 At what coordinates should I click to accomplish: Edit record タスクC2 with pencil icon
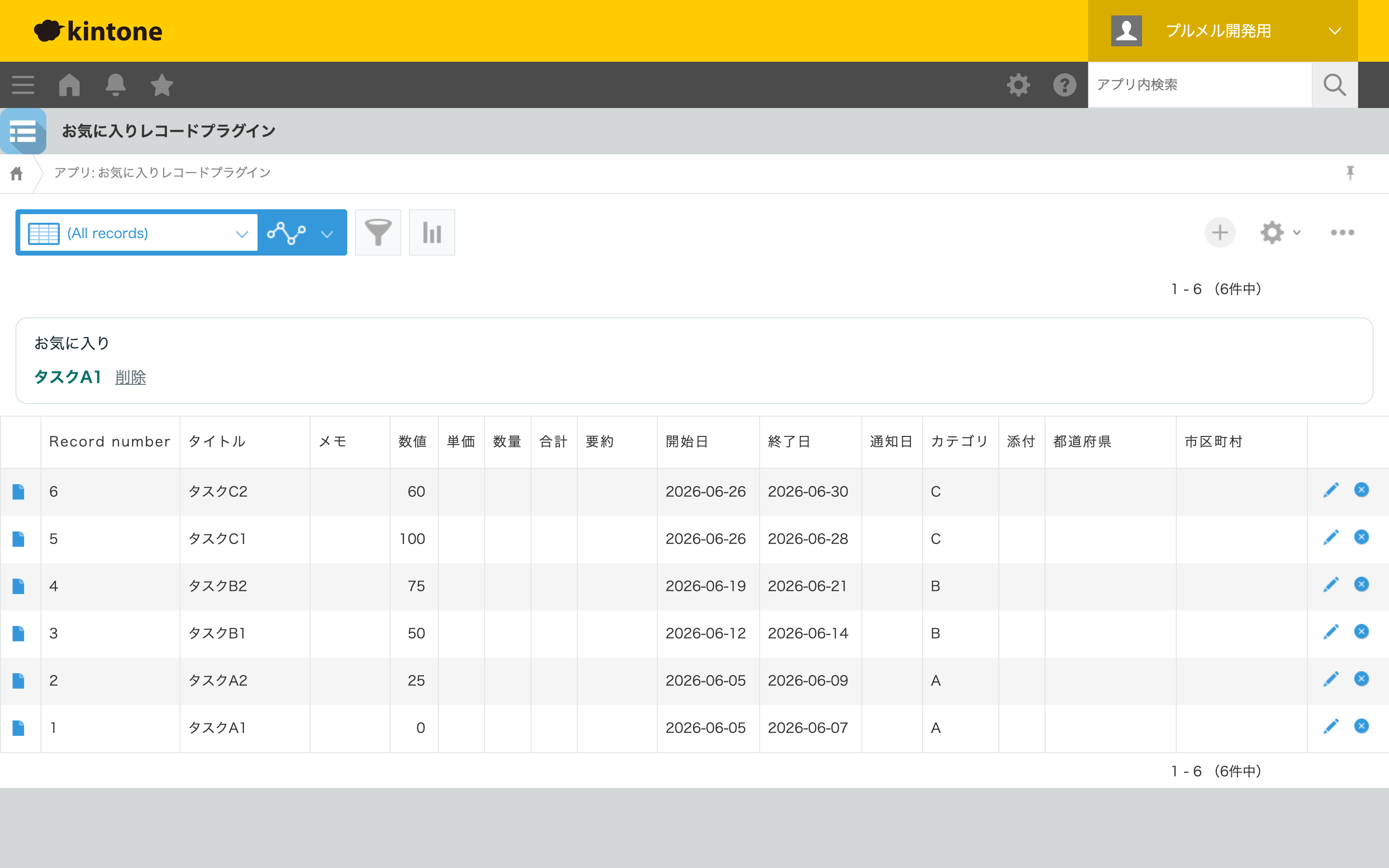click(1331, 490)
